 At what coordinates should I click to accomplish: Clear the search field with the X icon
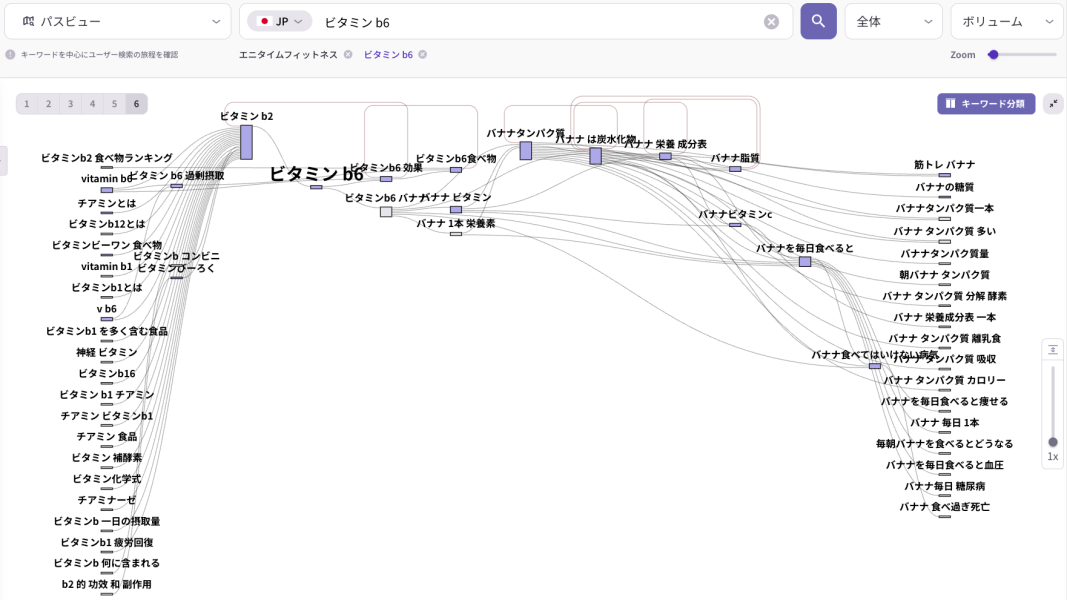tap(771, 22)
